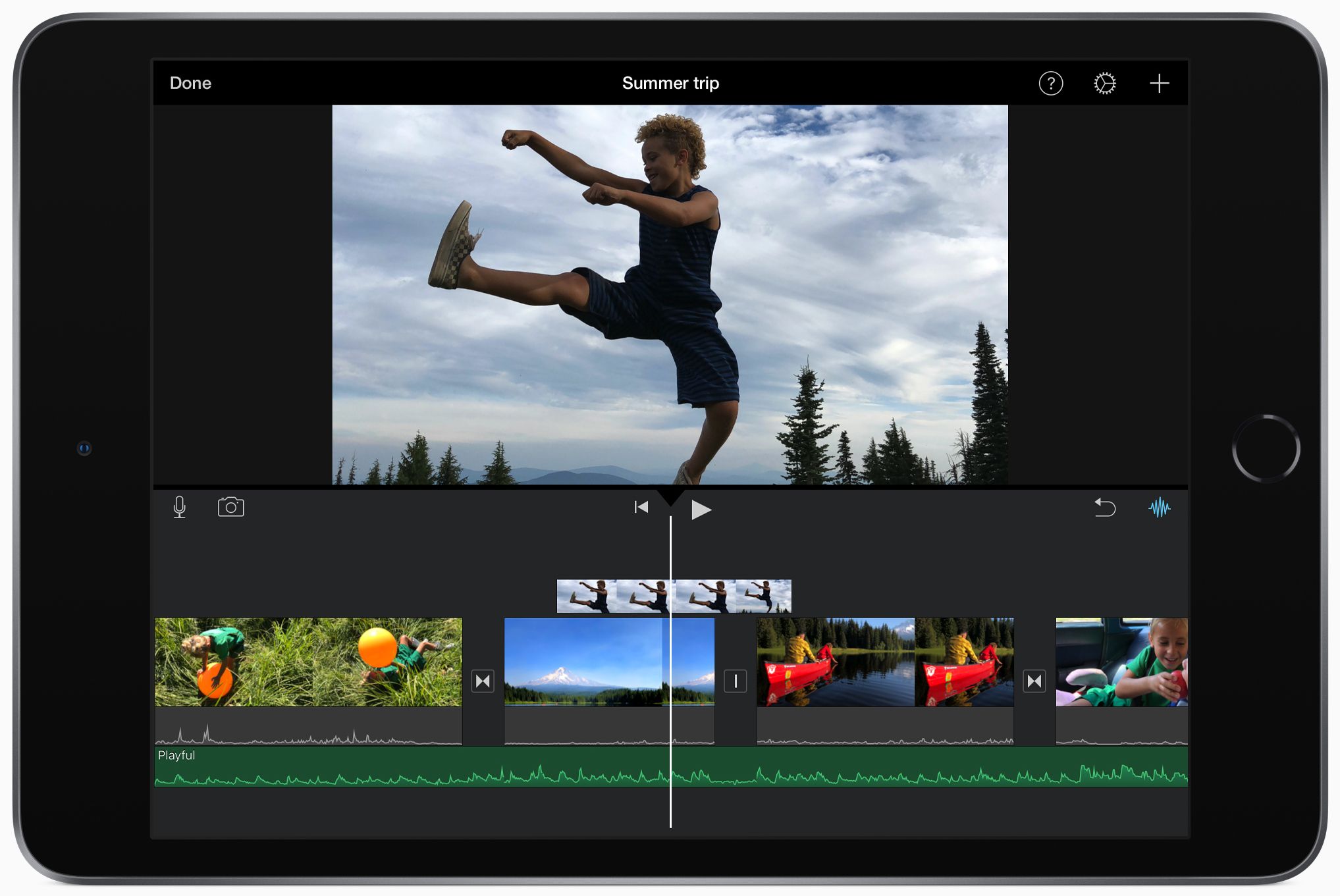
Task: Skip to beginning of timeline
Action: pyautogui.click(x=641, y=508)
